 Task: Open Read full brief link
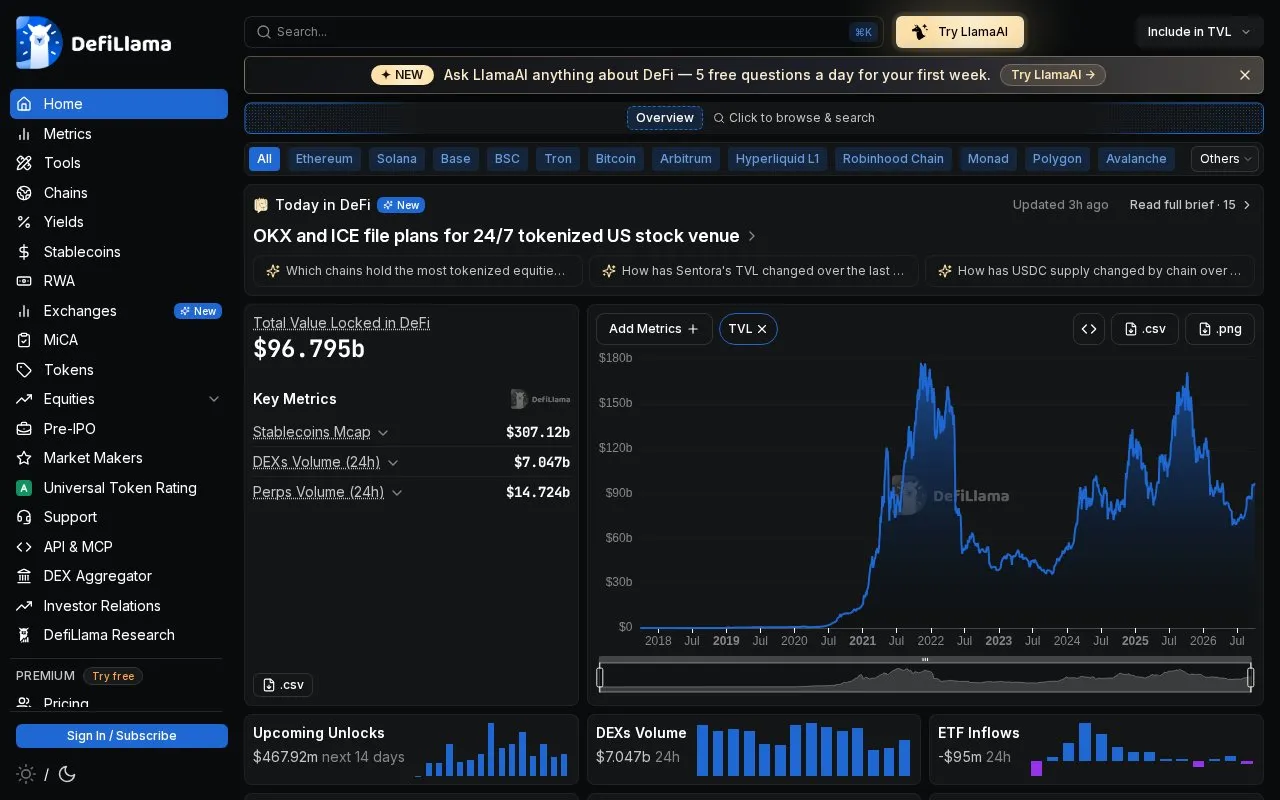tap(1191, 205)
